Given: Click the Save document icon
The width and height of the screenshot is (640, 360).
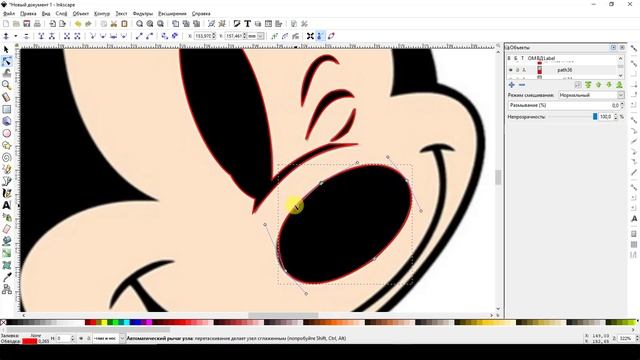Looking at the screenshot, I should coord(27,24).
